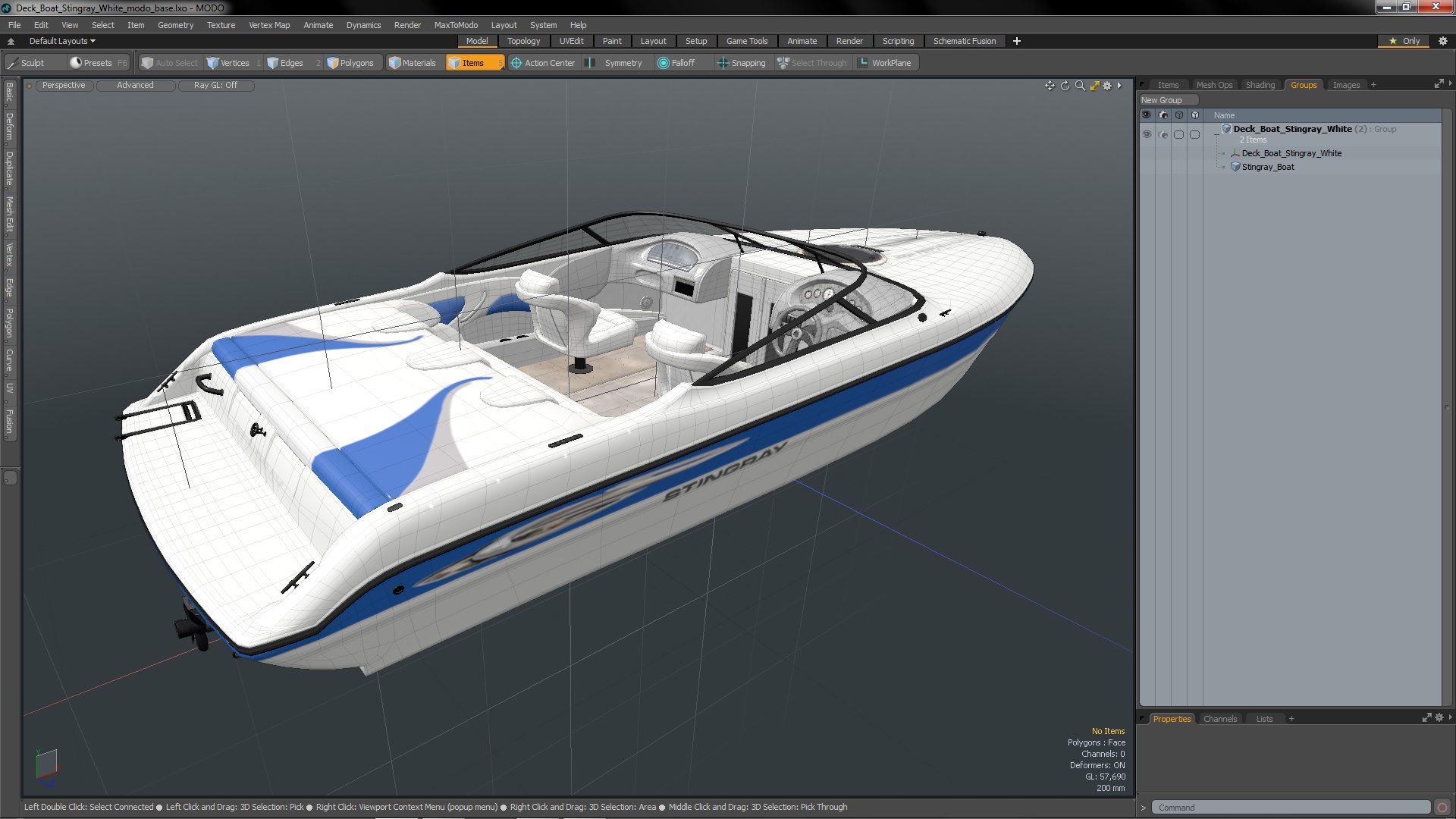Click the viewport pan/move icon
This screenshot has width=1456, height=819.
pos(1050,86)
